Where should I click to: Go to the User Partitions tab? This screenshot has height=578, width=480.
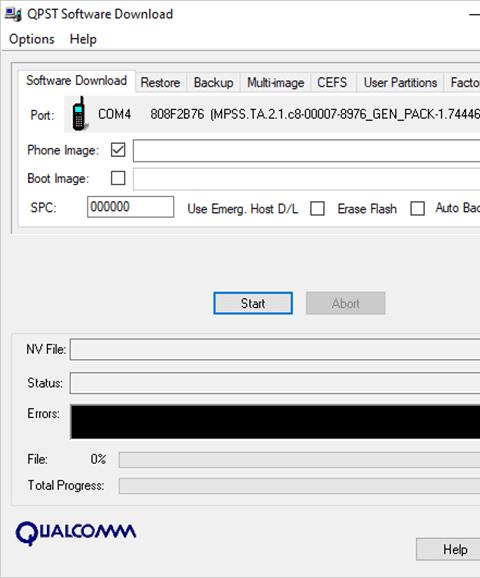(400, 83)
